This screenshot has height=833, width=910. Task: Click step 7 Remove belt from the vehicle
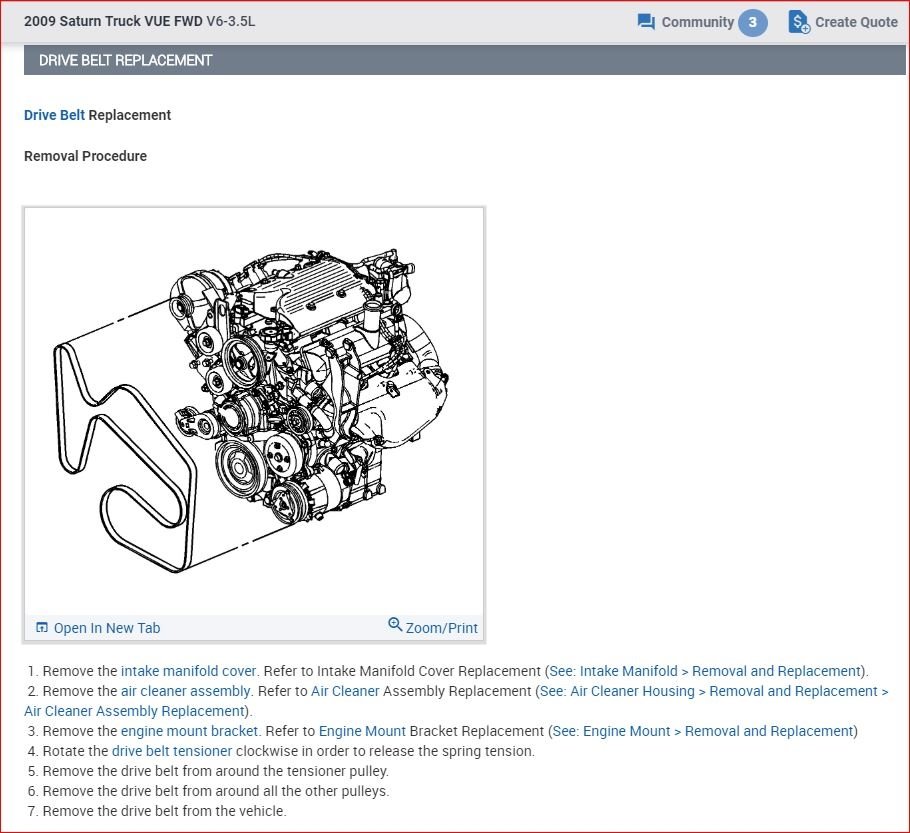pos(157,811)
